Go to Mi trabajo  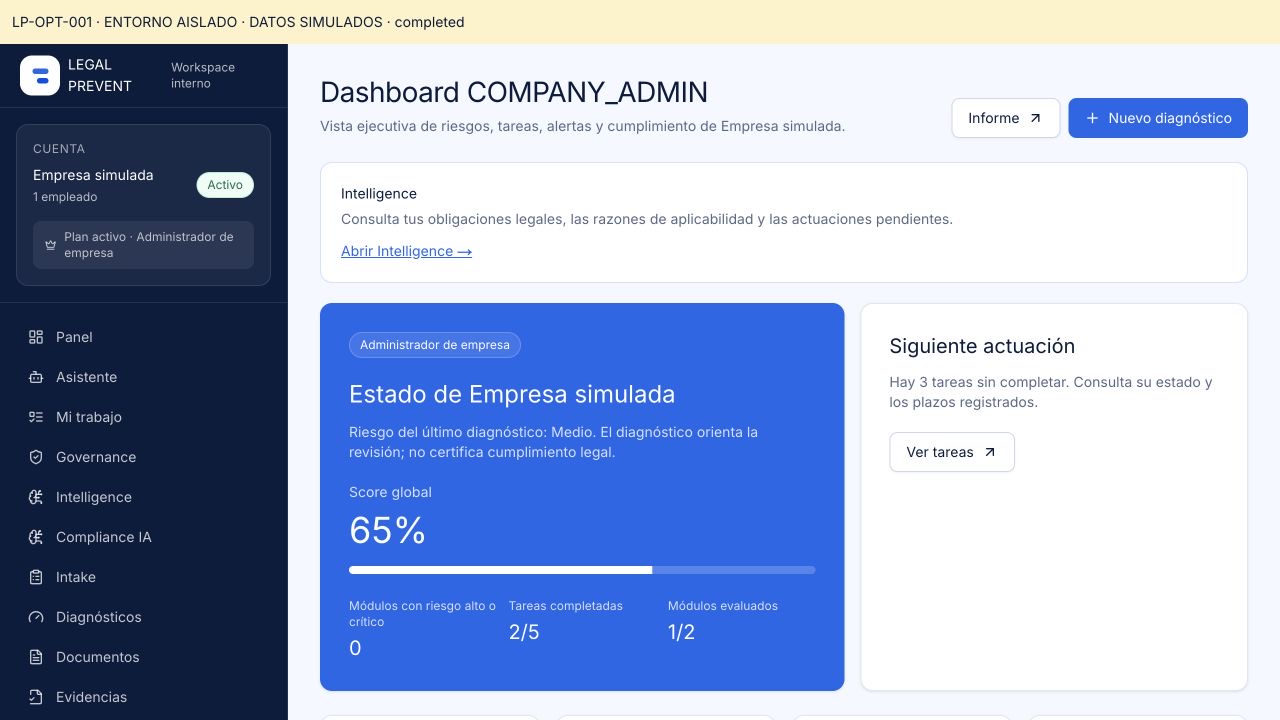144,417
